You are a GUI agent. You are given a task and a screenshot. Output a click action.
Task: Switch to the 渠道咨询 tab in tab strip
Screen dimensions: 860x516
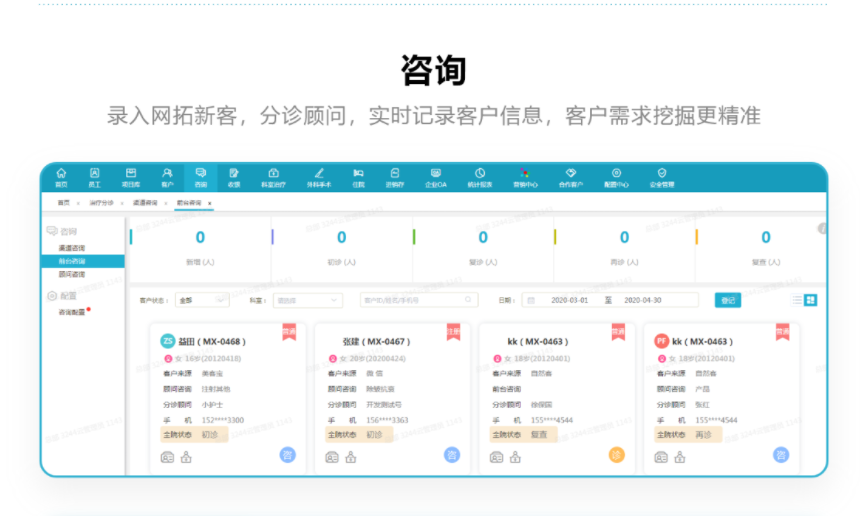click(x=145, y=203)
